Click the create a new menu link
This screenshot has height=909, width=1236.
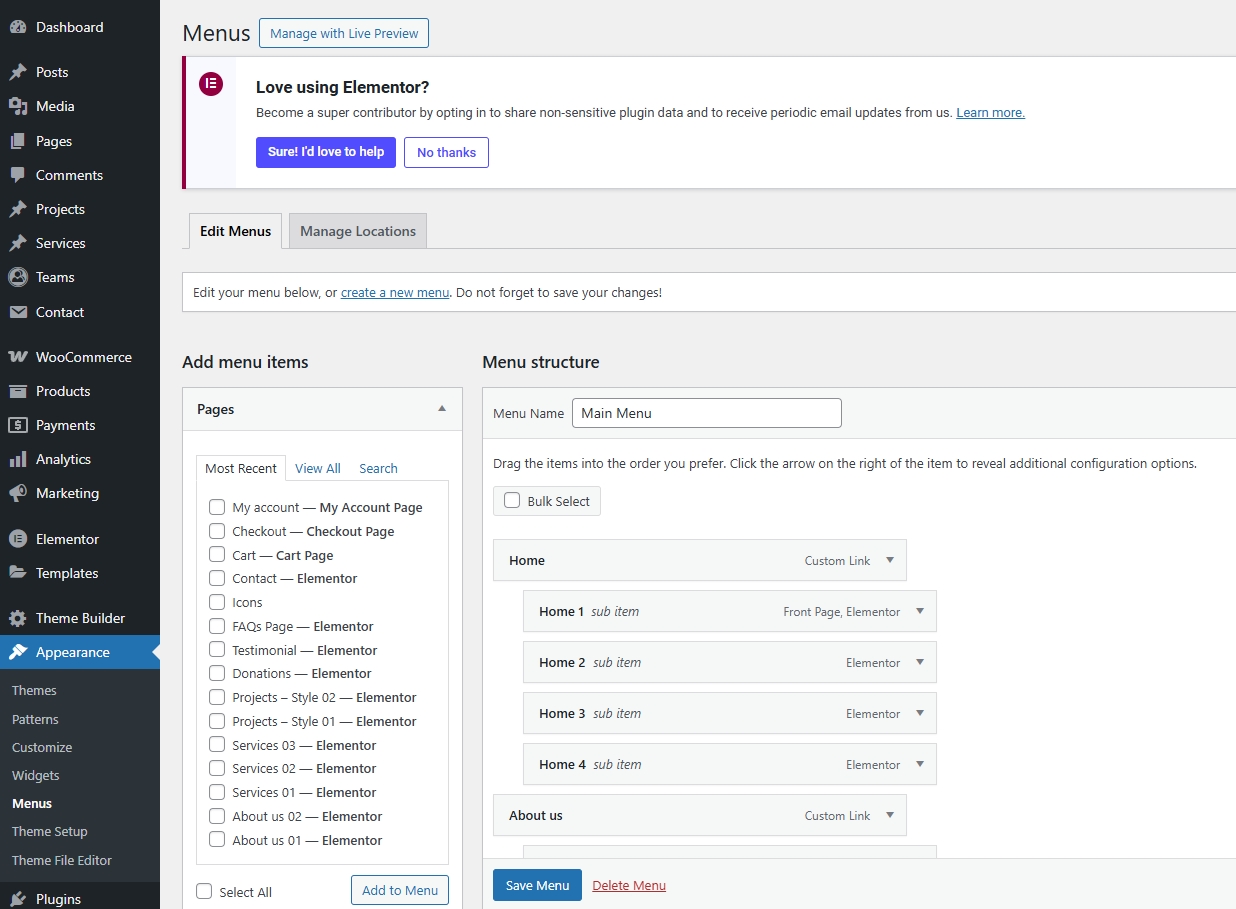click(395, 293)
